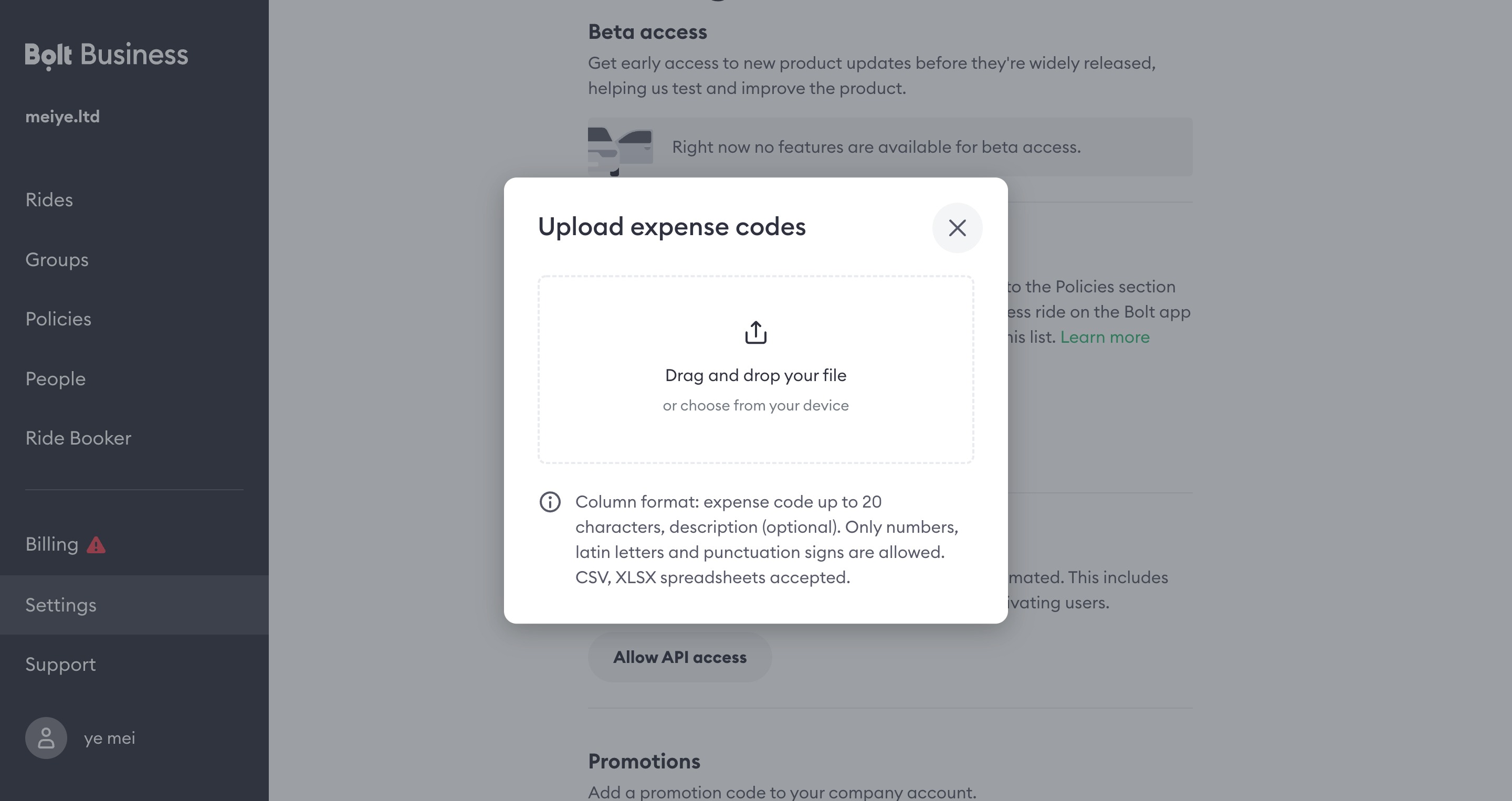
Task: Click the upload arrow icon in the drop zone
Action: tap(755, 332)
